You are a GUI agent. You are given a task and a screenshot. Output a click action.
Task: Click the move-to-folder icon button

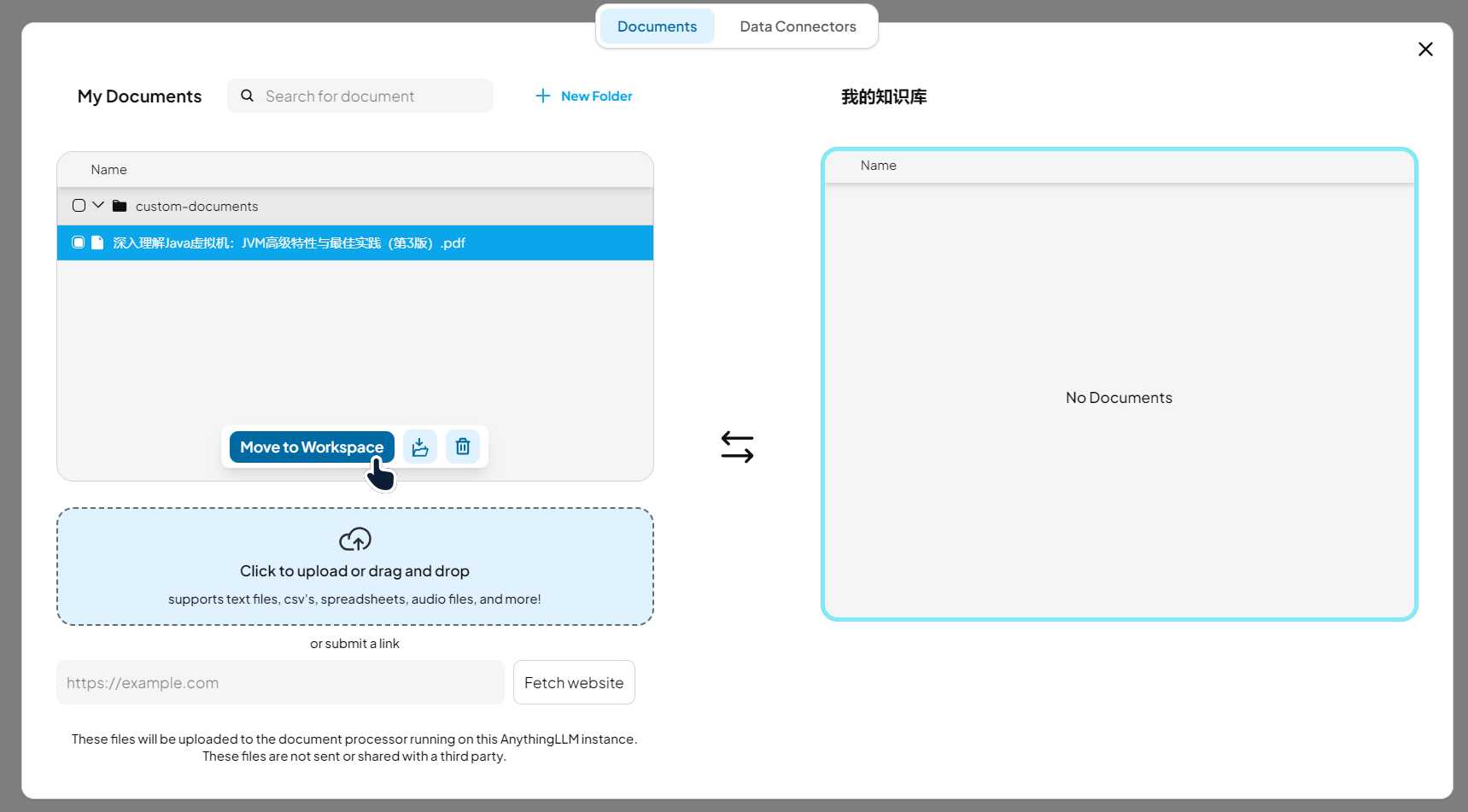tap(419, 447)
